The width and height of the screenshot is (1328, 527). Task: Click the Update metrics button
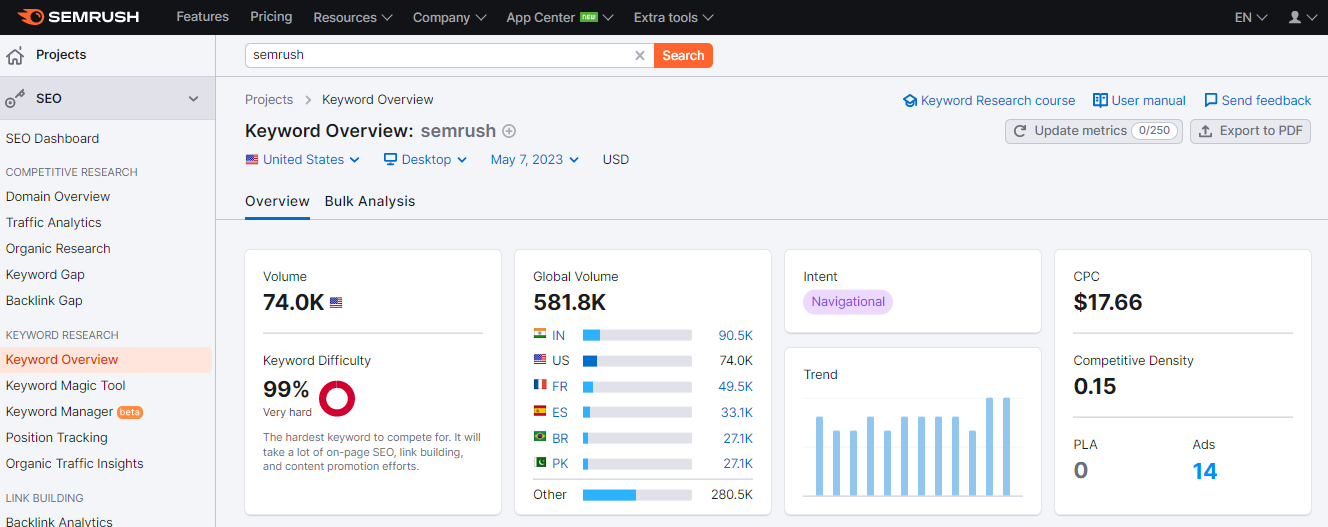[x=1094, y=131]
